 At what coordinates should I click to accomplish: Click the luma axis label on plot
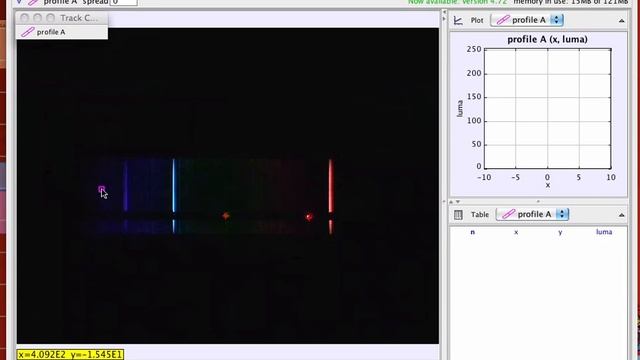(460, 109)
